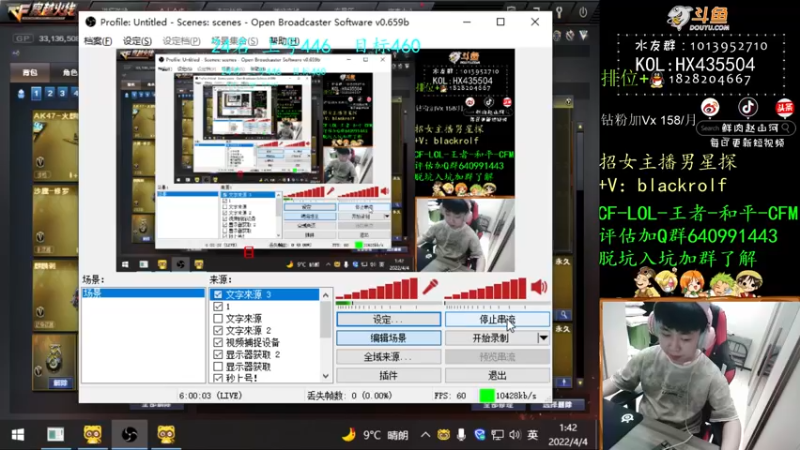
Task: Open the 场景集合(S) menu
Action: [x=234, y=41]
